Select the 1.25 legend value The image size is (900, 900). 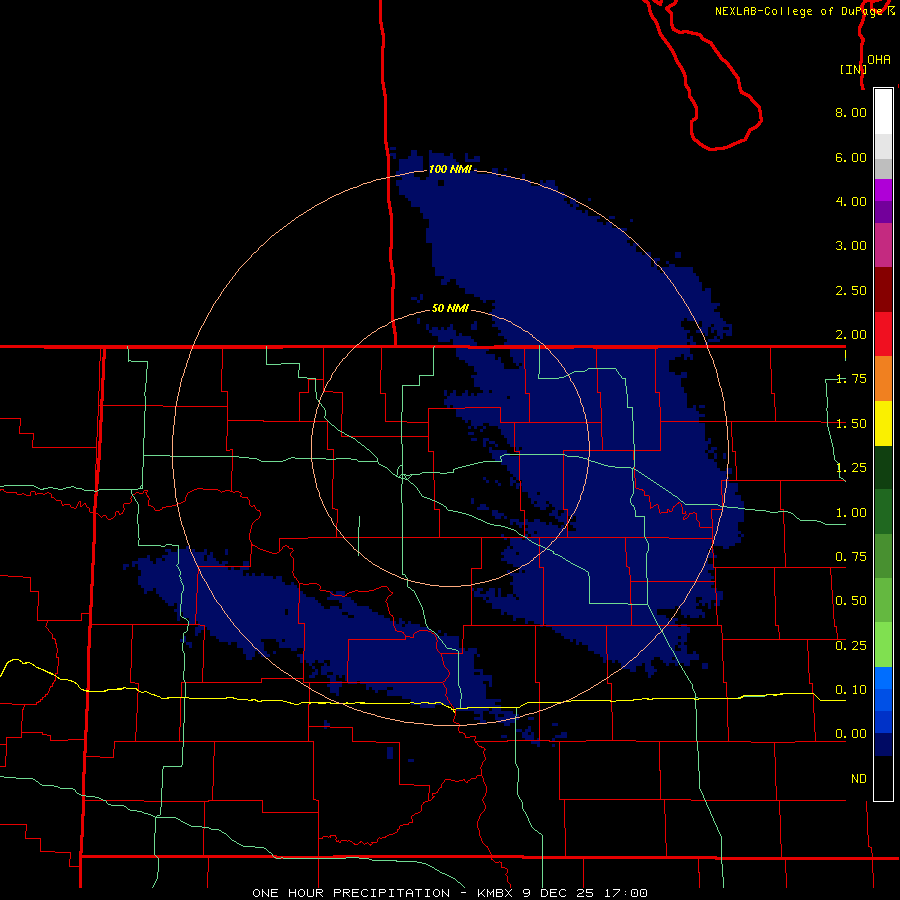coord(851,468)
